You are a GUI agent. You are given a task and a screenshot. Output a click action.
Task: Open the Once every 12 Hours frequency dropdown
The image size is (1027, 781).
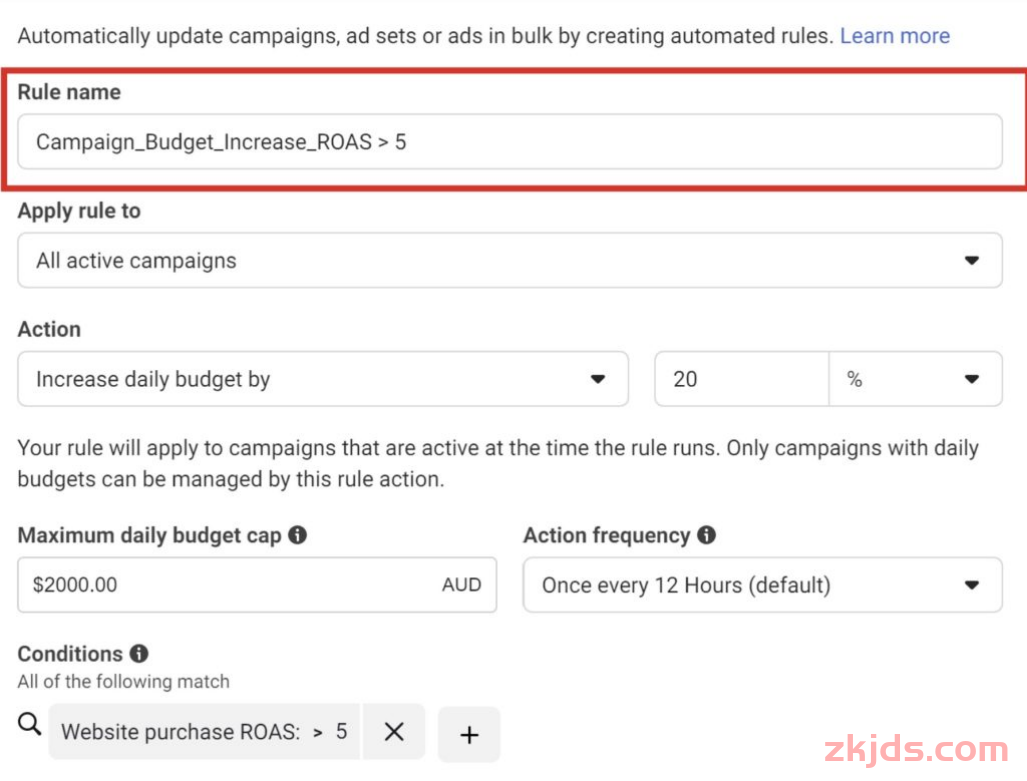click(762, 585)
